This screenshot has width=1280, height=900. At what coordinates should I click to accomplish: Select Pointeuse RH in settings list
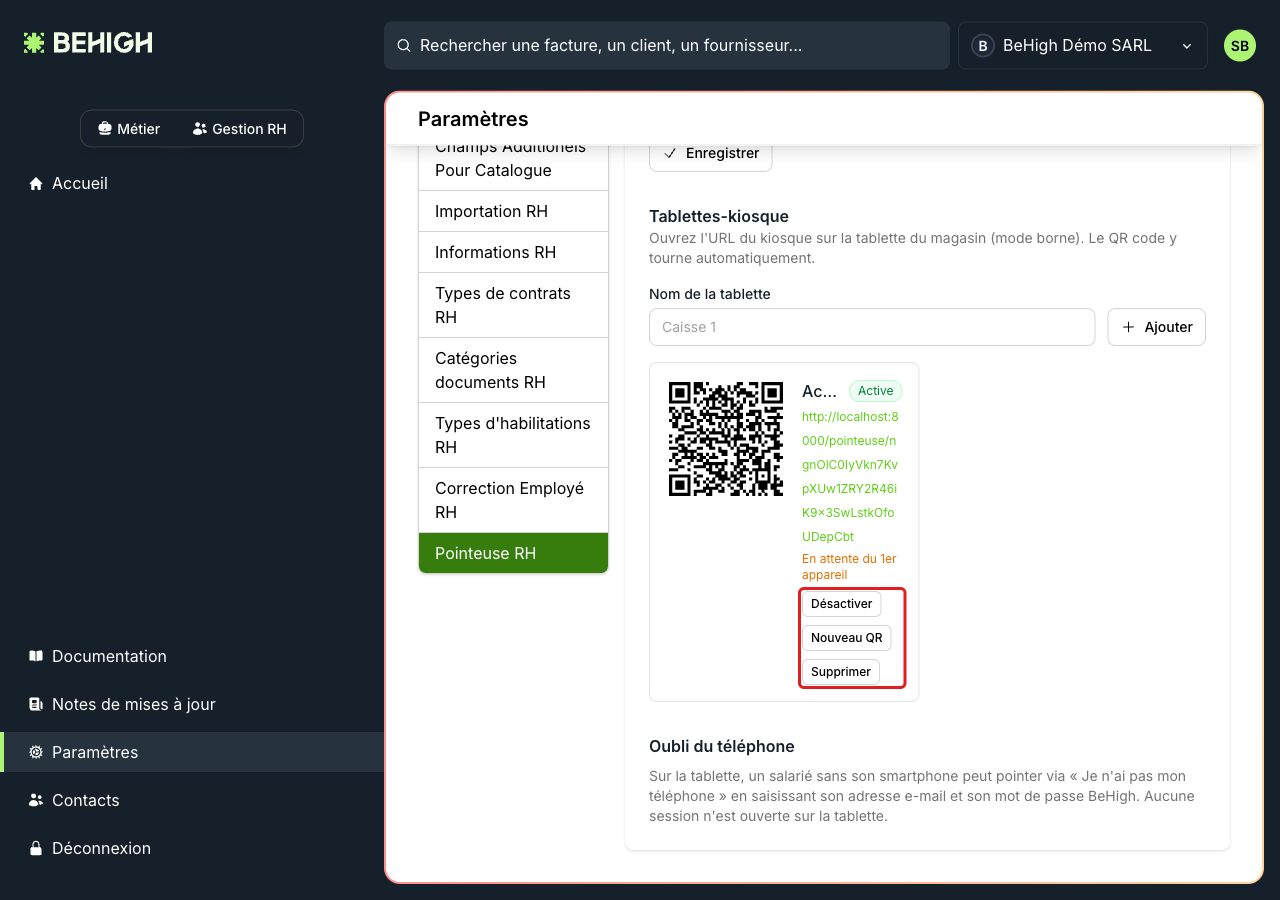[513, 554]
